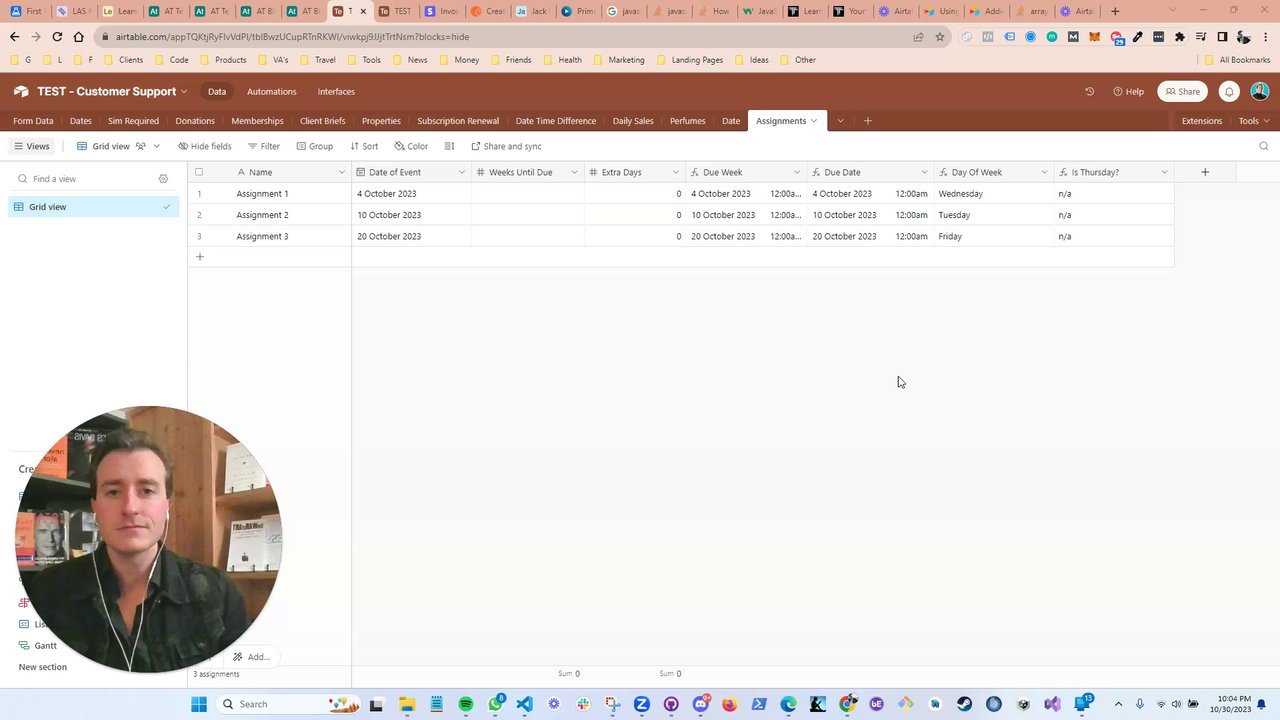Toggle select-all records checkbox in header

[199, 172]
